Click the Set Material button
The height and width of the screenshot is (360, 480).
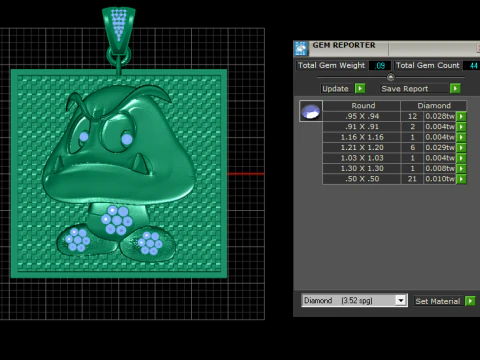pos(438,301)
